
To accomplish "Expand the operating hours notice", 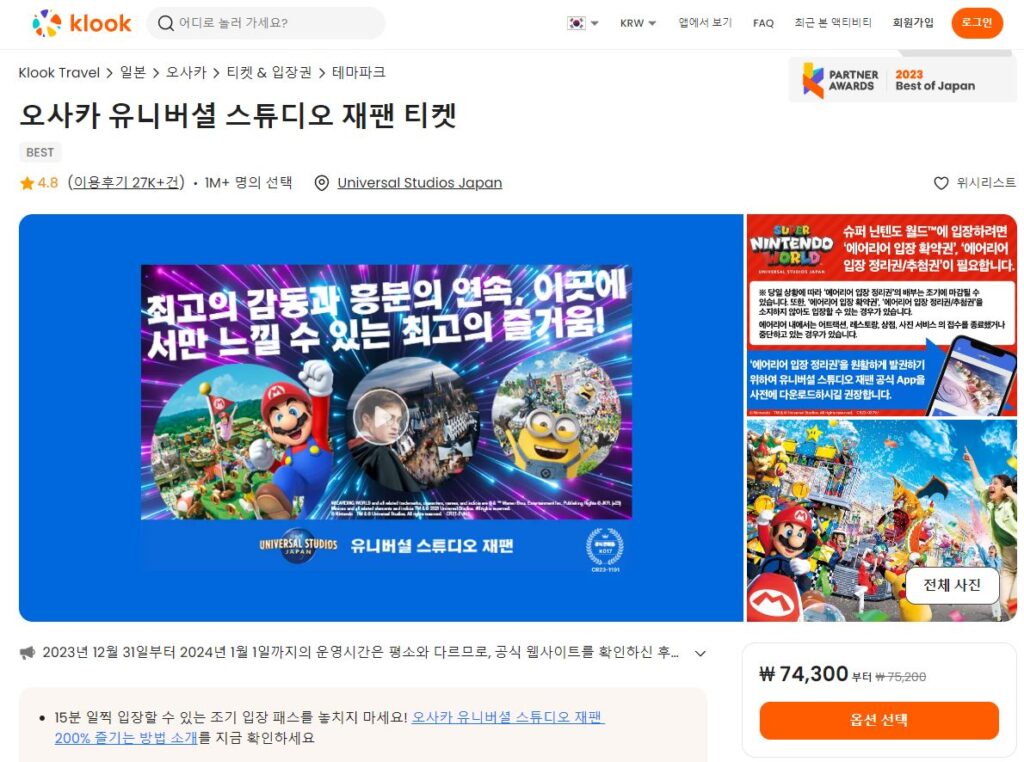I will click(700, 653).
